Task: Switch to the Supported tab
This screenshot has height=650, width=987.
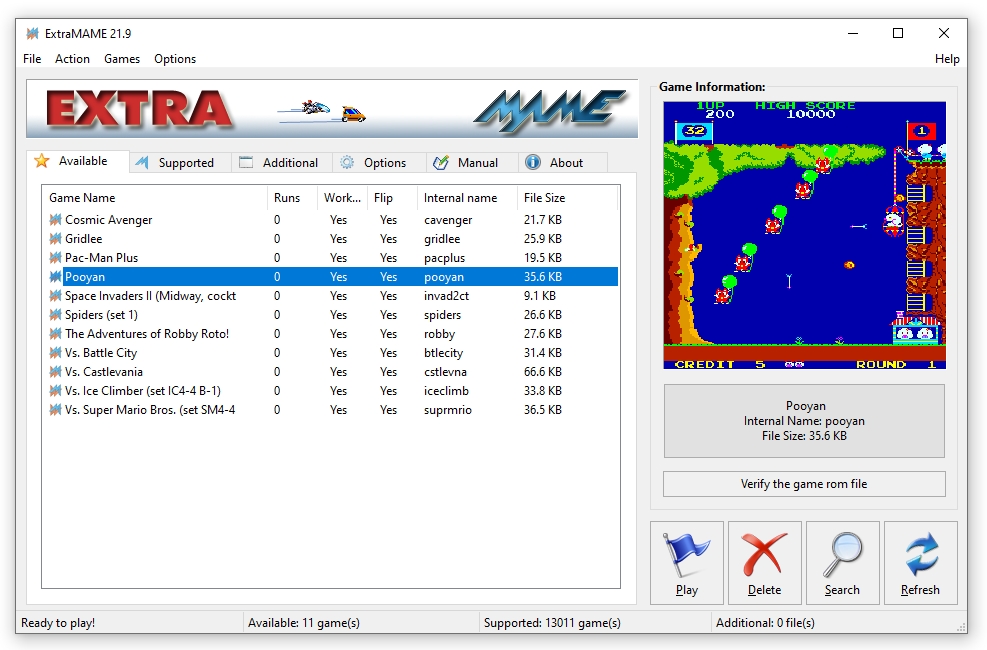Action: point(185,163)
